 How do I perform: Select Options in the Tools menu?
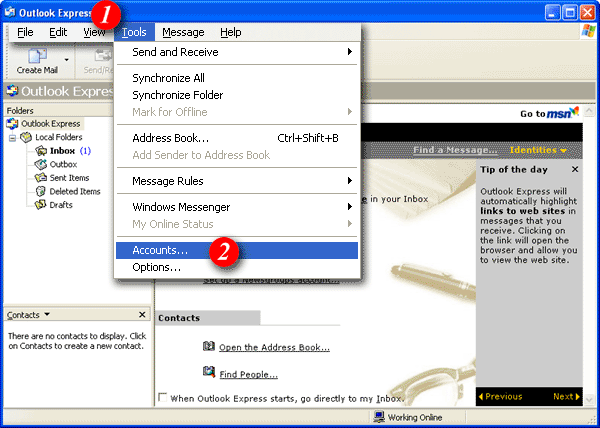(156, 267)
